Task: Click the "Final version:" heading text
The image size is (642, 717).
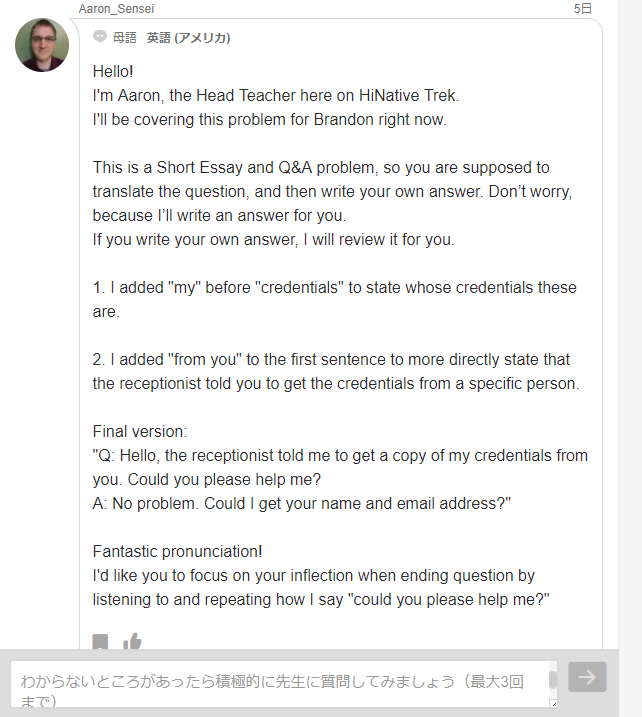Action: [x=139, y=432]
